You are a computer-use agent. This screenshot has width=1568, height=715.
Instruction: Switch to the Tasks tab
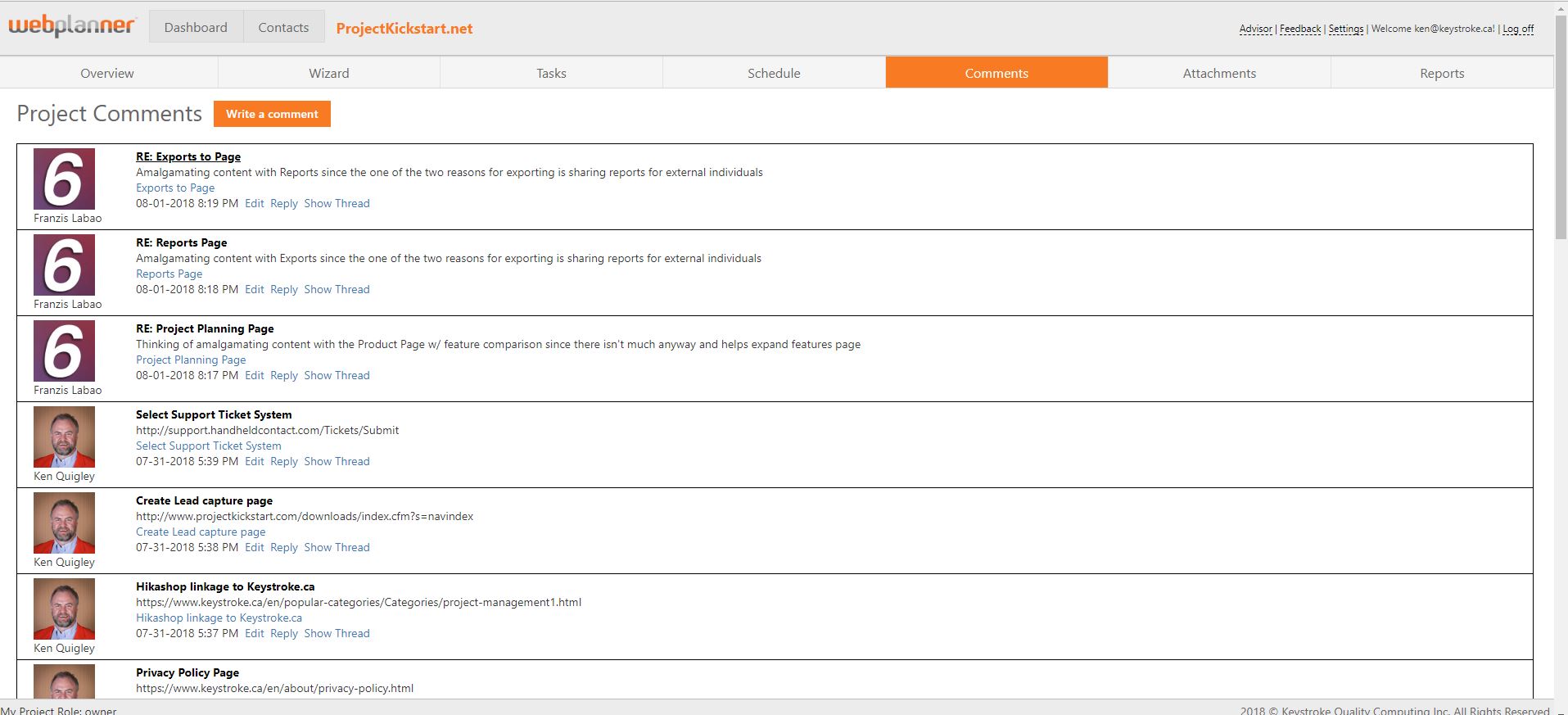(x=551, y=73)
